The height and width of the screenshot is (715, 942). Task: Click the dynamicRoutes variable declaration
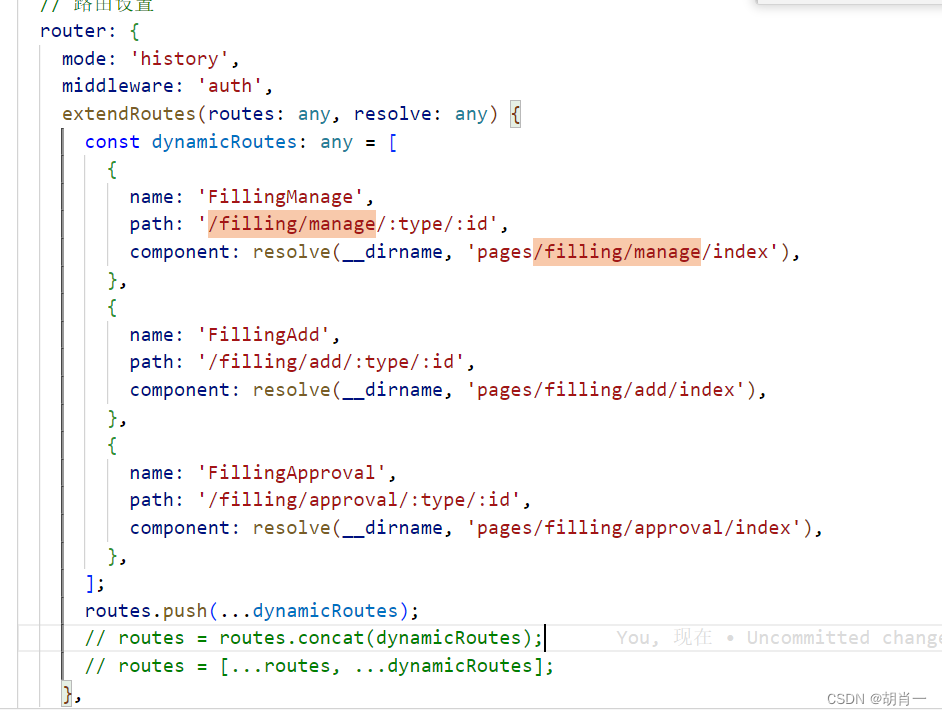pos(224,142)
